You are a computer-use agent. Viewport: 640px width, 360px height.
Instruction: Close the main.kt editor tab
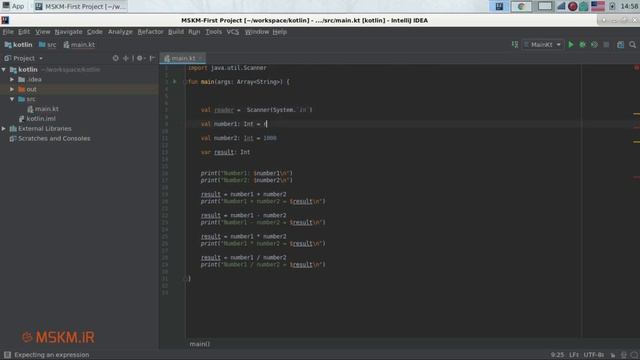click(x=201, y=58)
